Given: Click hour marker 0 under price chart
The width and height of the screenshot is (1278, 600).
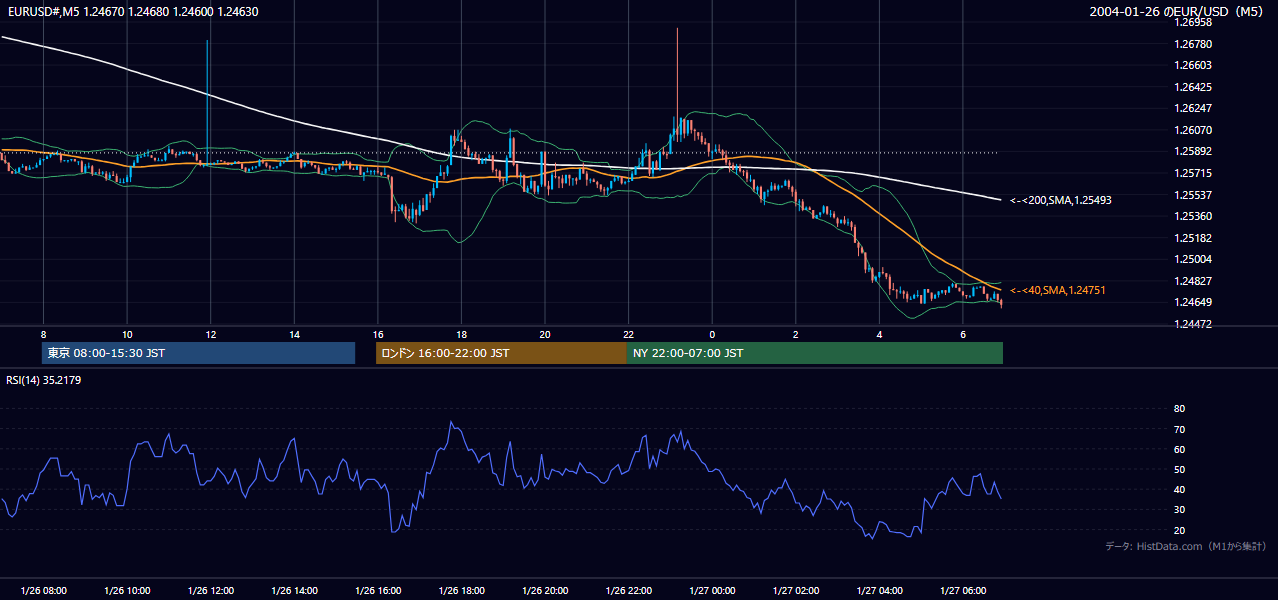Looking at the screenshot, I should click(712, 333).
